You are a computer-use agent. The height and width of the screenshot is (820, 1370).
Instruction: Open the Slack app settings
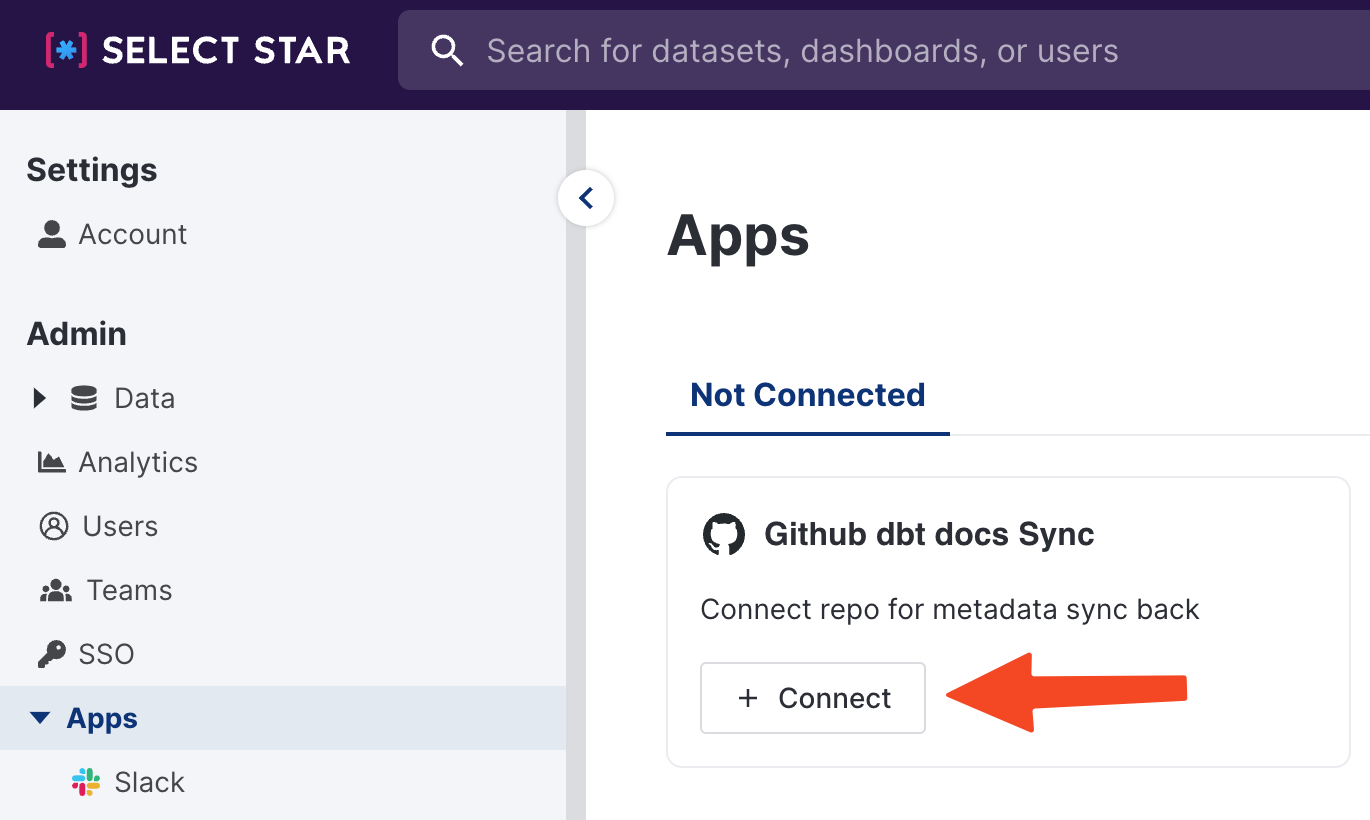(149, 782)
